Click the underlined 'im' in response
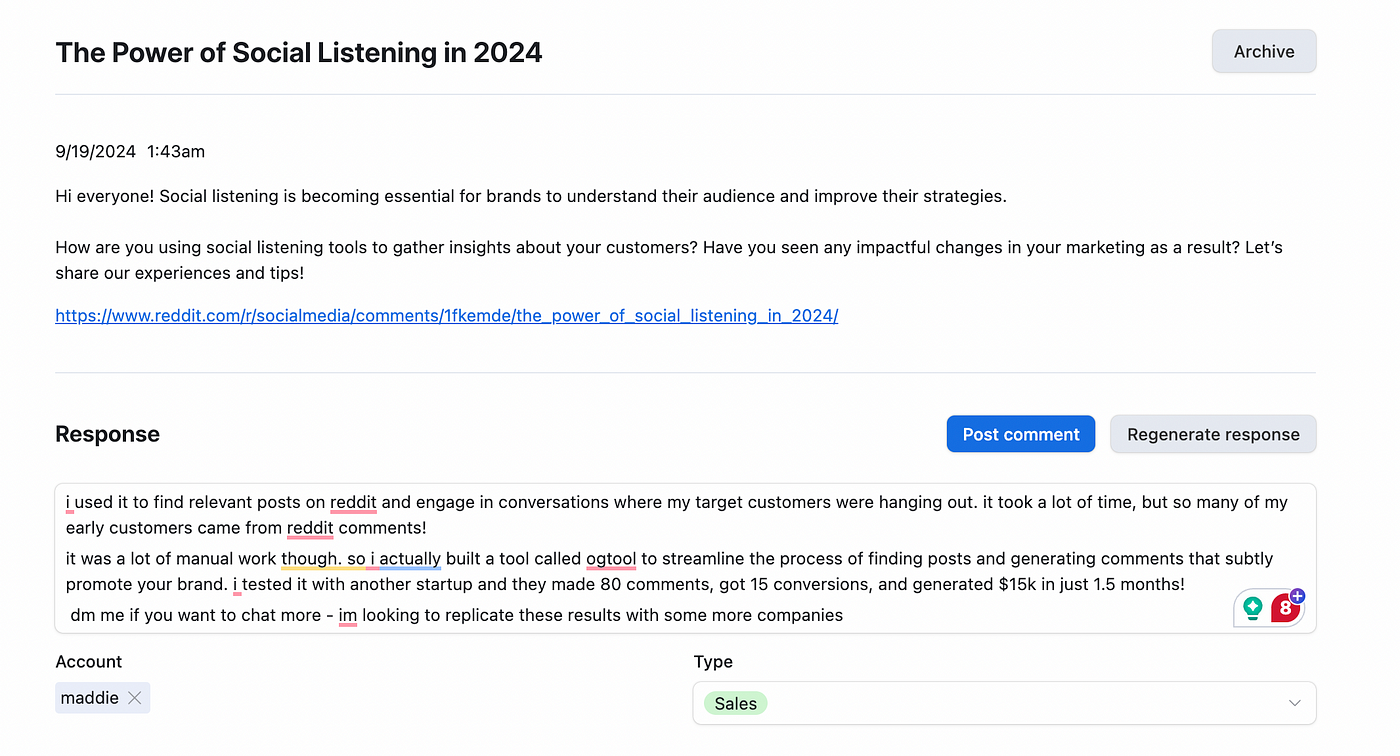This screenshot has width=1400, height=756. click(348, 615)
